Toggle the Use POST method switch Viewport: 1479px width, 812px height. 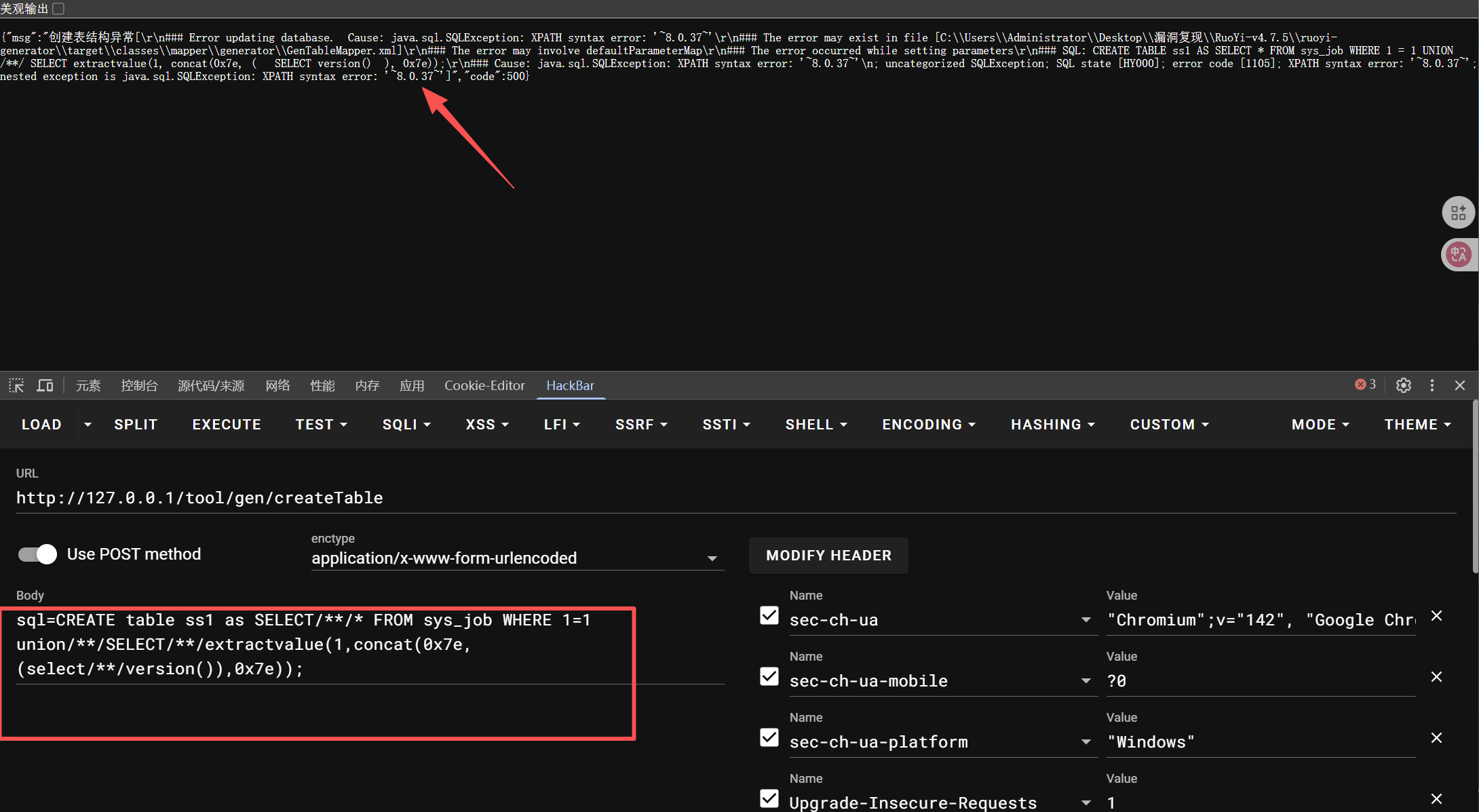pos(37,554)
